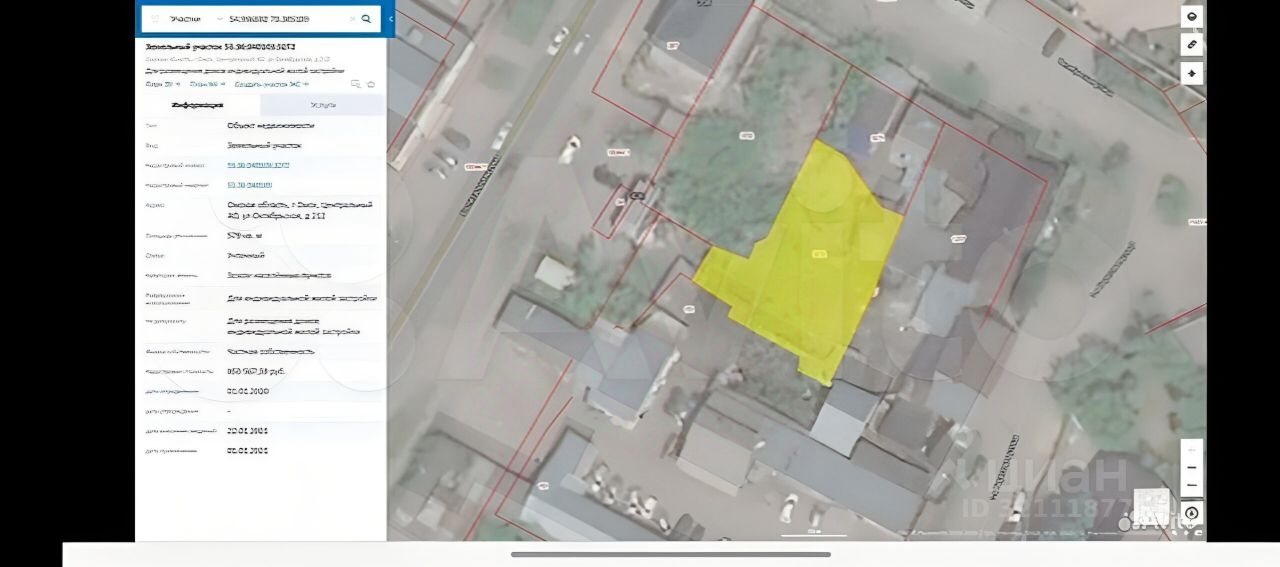Click the magnifier search icon in the search bar
The height and width of the screenshot is (567, 1280).
366,19
